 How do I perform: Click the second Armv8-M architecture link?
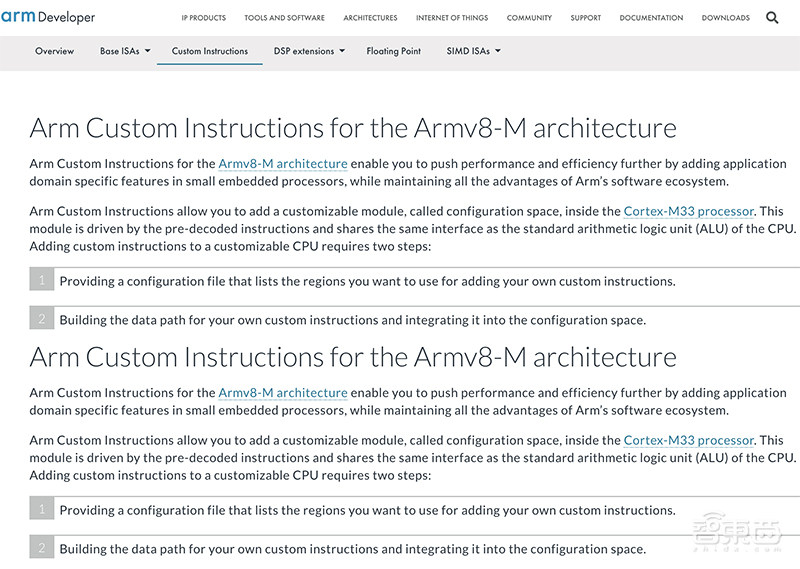point(283,393)
